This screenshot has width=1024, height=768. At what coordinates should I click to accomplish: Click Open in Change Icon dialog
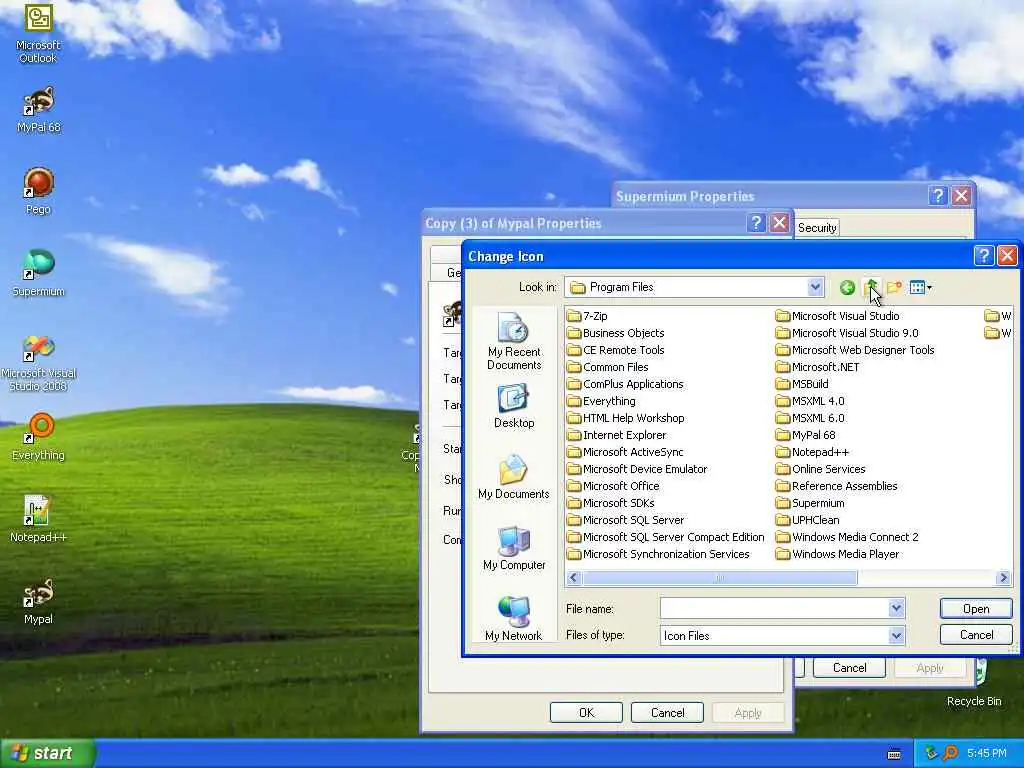(x=976, y=609)
